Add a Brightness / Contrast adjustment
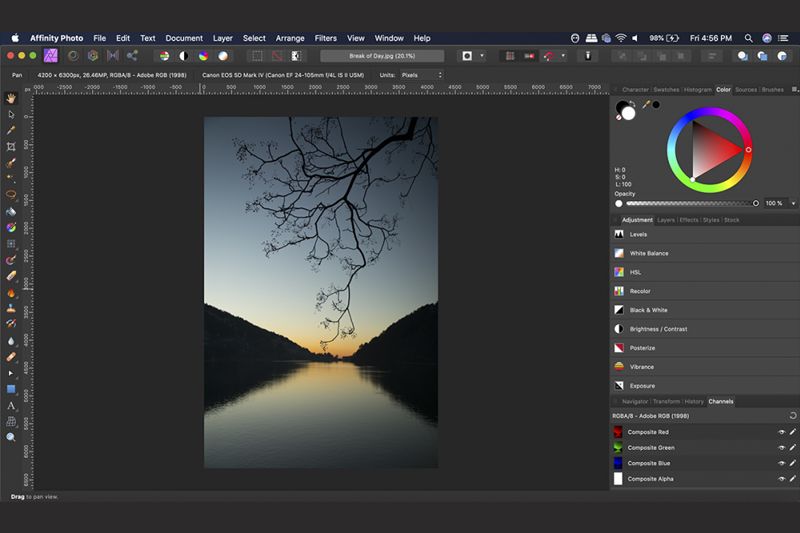The width and height of the screenshot is (800, 533). tap(705, 329)
